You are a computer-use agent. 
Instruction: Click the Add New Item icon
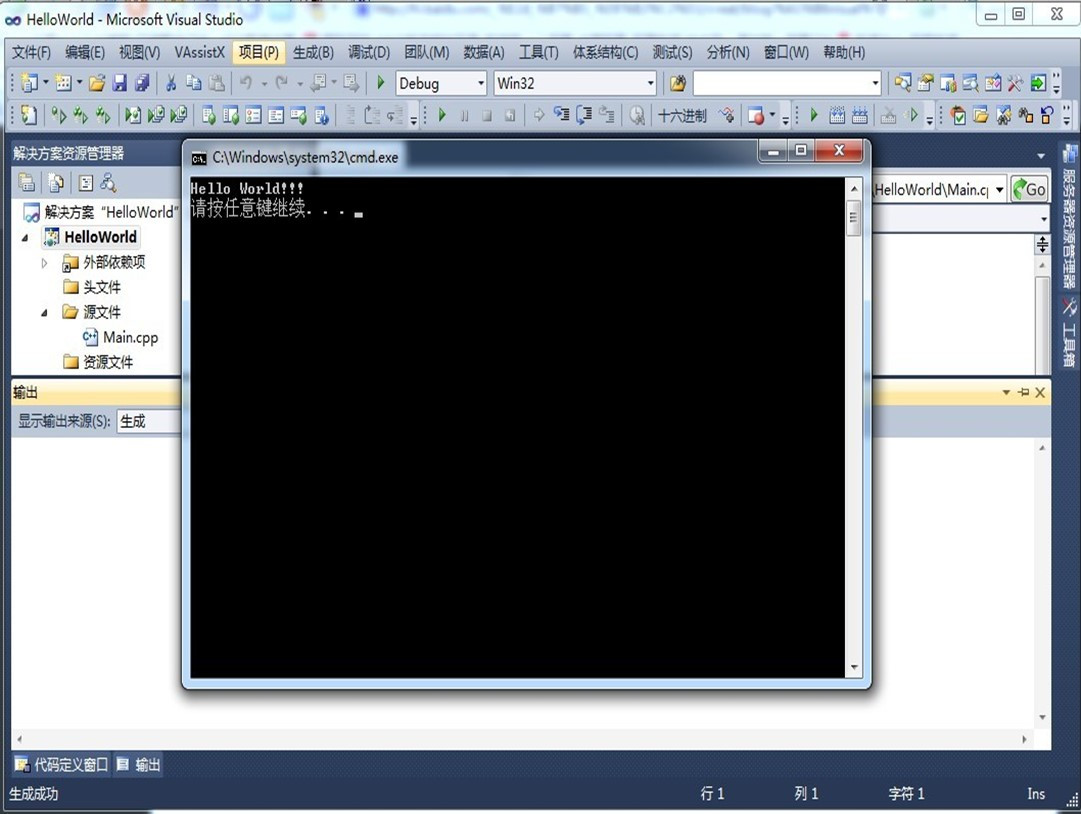(63, 83)
